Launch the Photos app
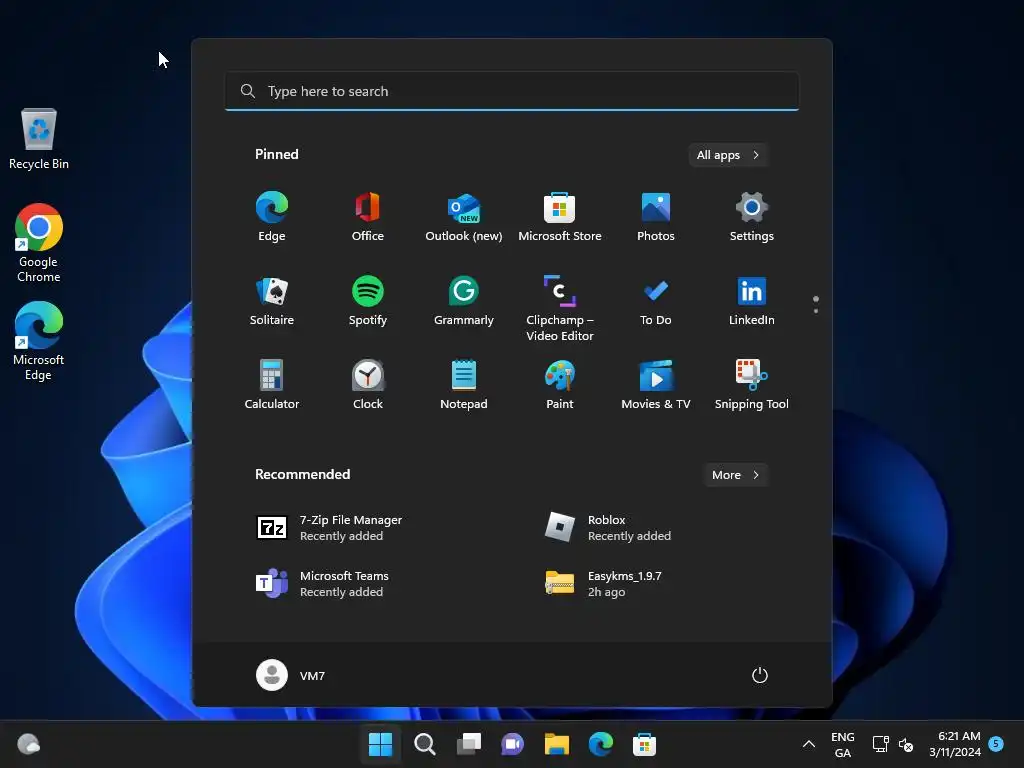1024x768 pixels. 656,217
